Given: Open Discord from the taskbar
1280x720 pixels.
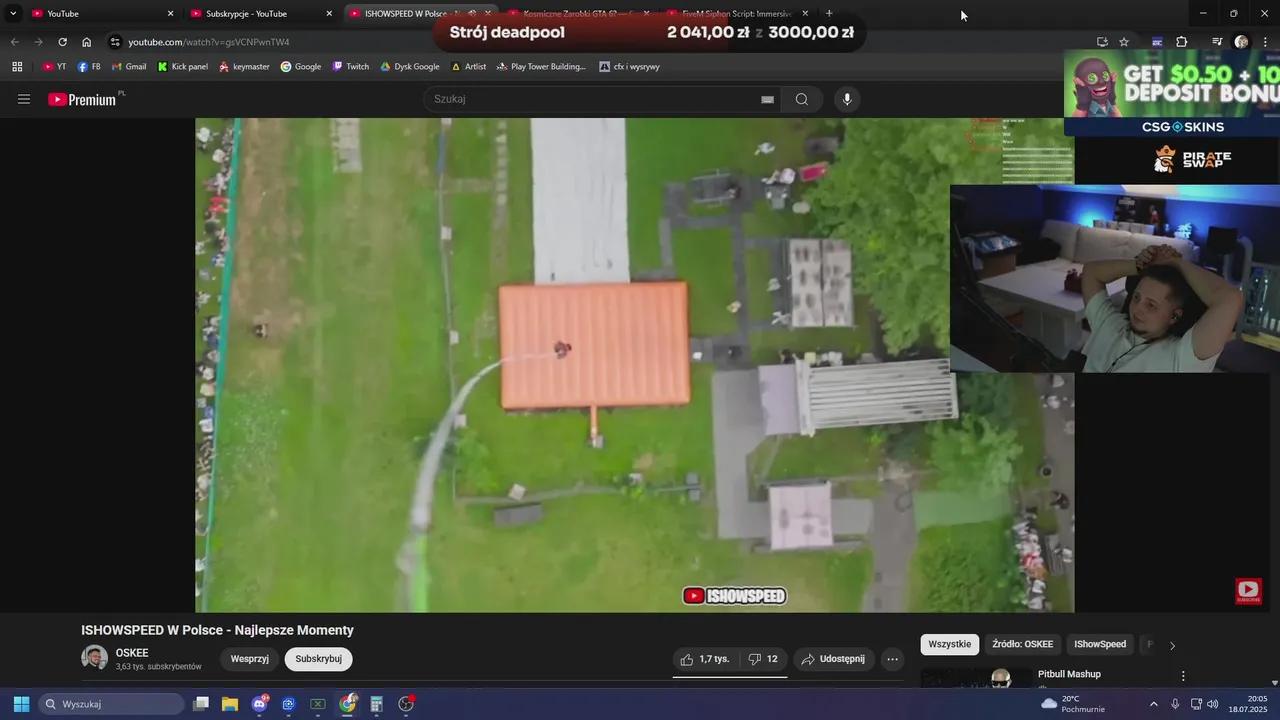Looking at the screenshot, I should pos(260,704).
